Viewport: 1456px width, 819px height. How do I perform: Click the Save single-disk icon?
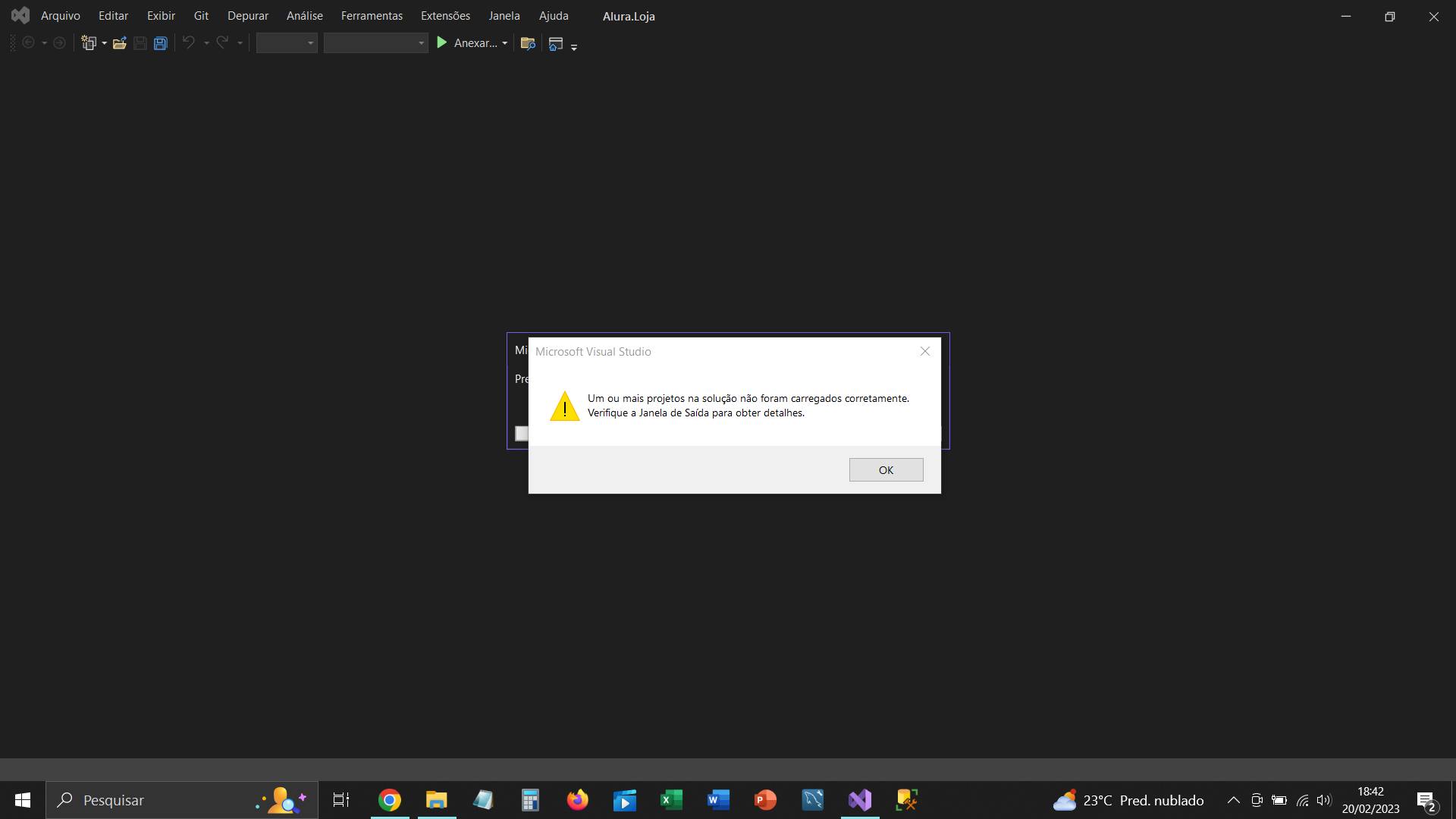pyautogui.click(x=140, y=43)
